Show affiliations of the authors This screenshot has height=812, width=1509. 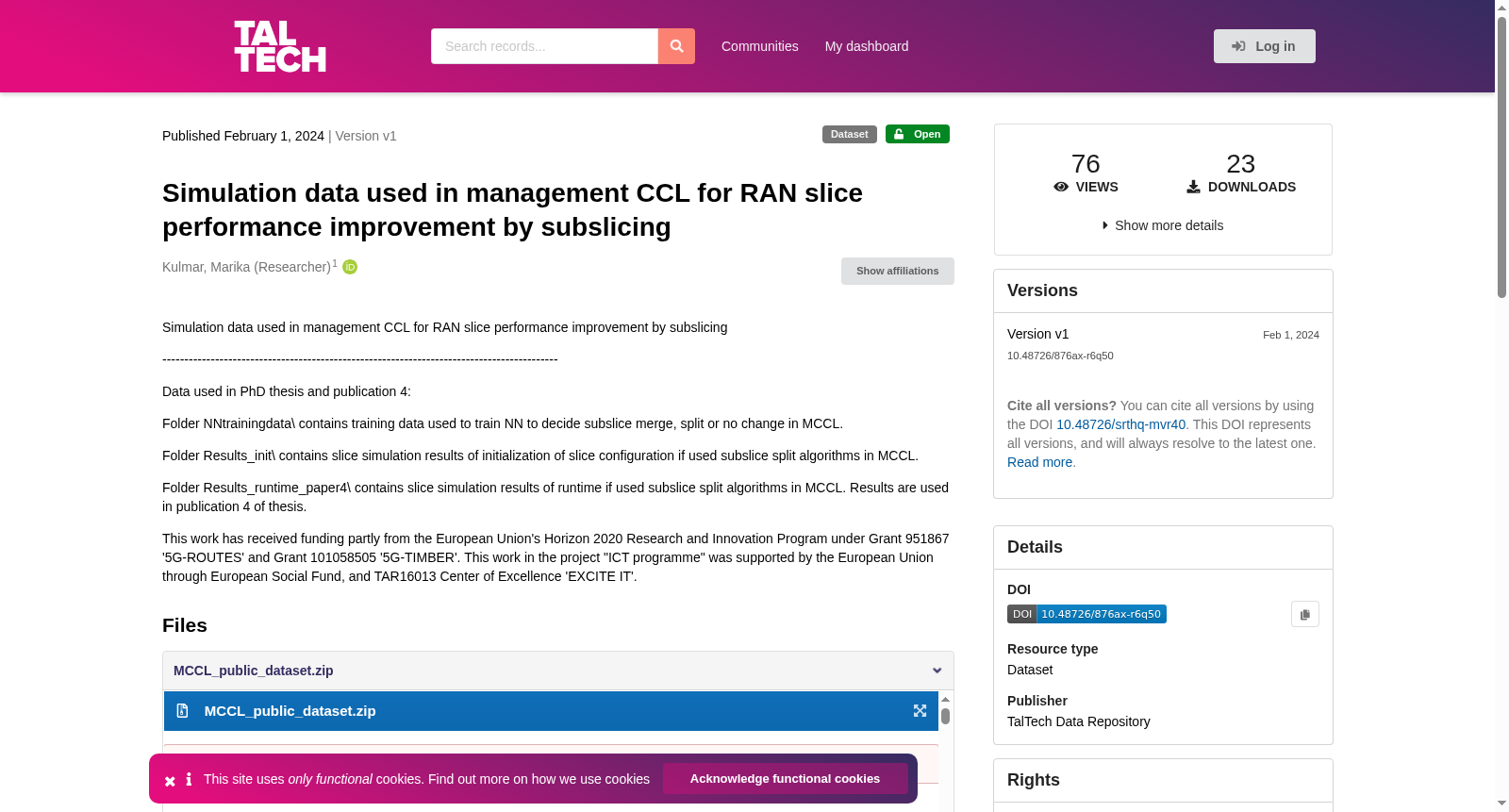pos(897,271)
